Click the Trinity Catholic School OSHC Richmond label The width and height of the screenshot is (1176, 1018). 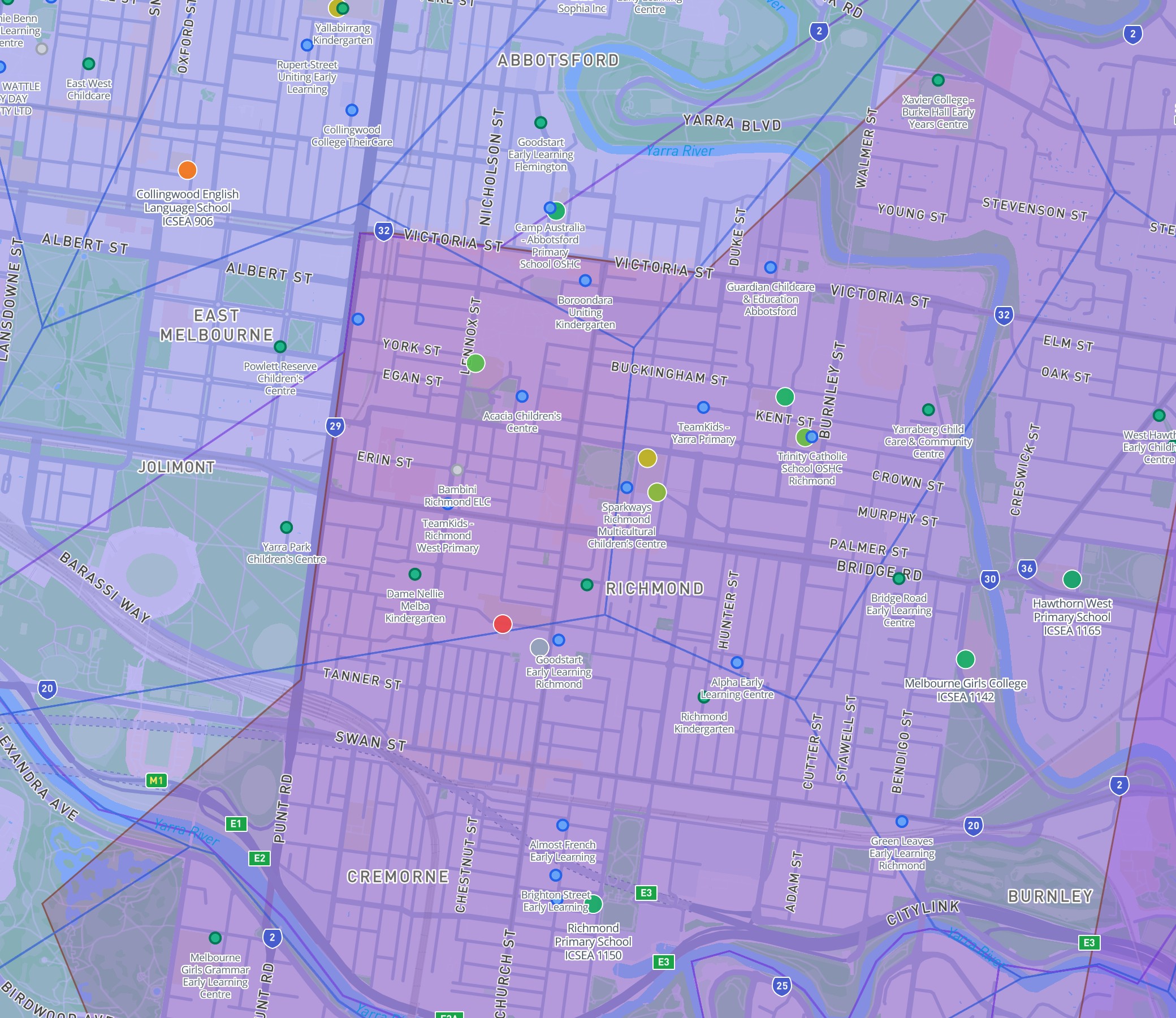pyautogui.click(x=812, y=469)
